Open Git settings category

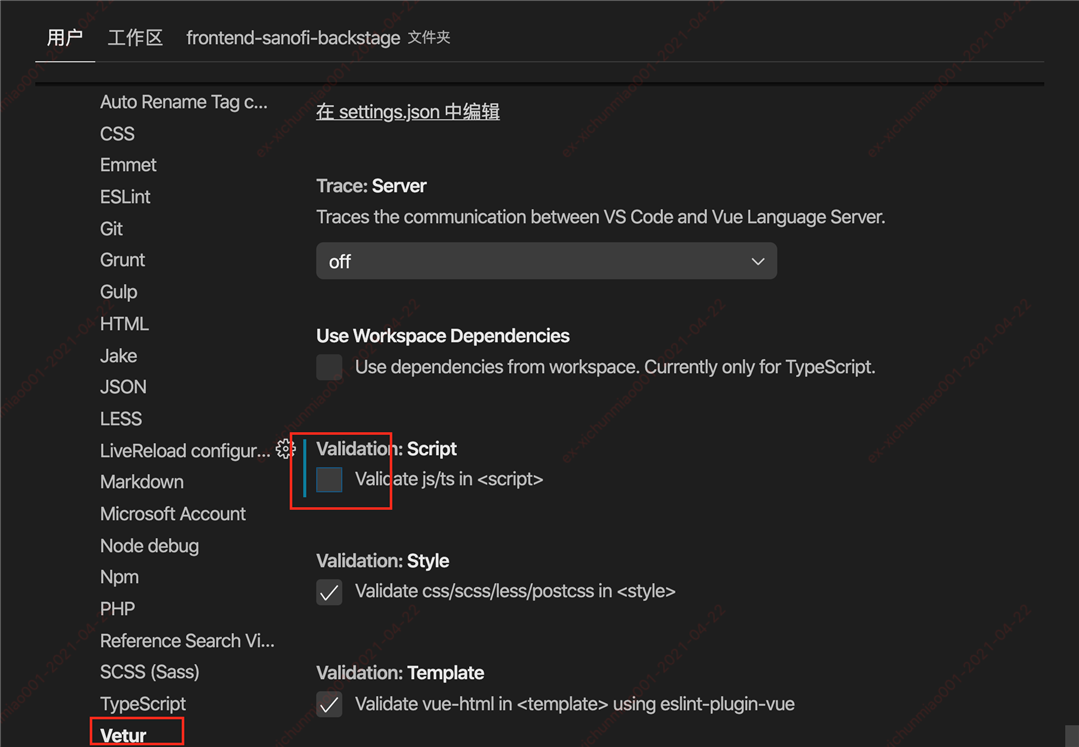point(111,228)
